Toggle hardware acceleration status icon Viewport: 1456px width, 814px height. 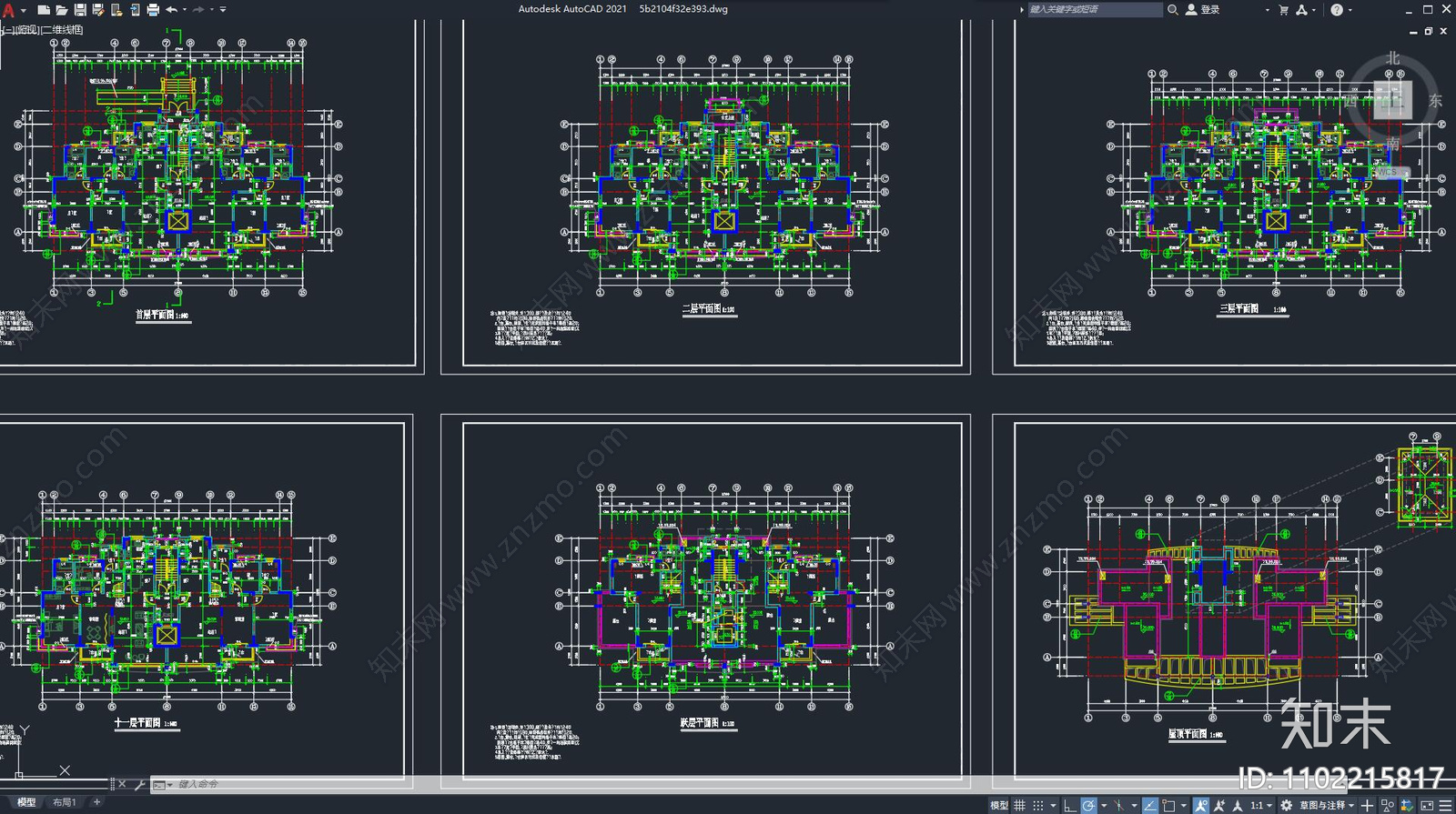coord(1407,806)
